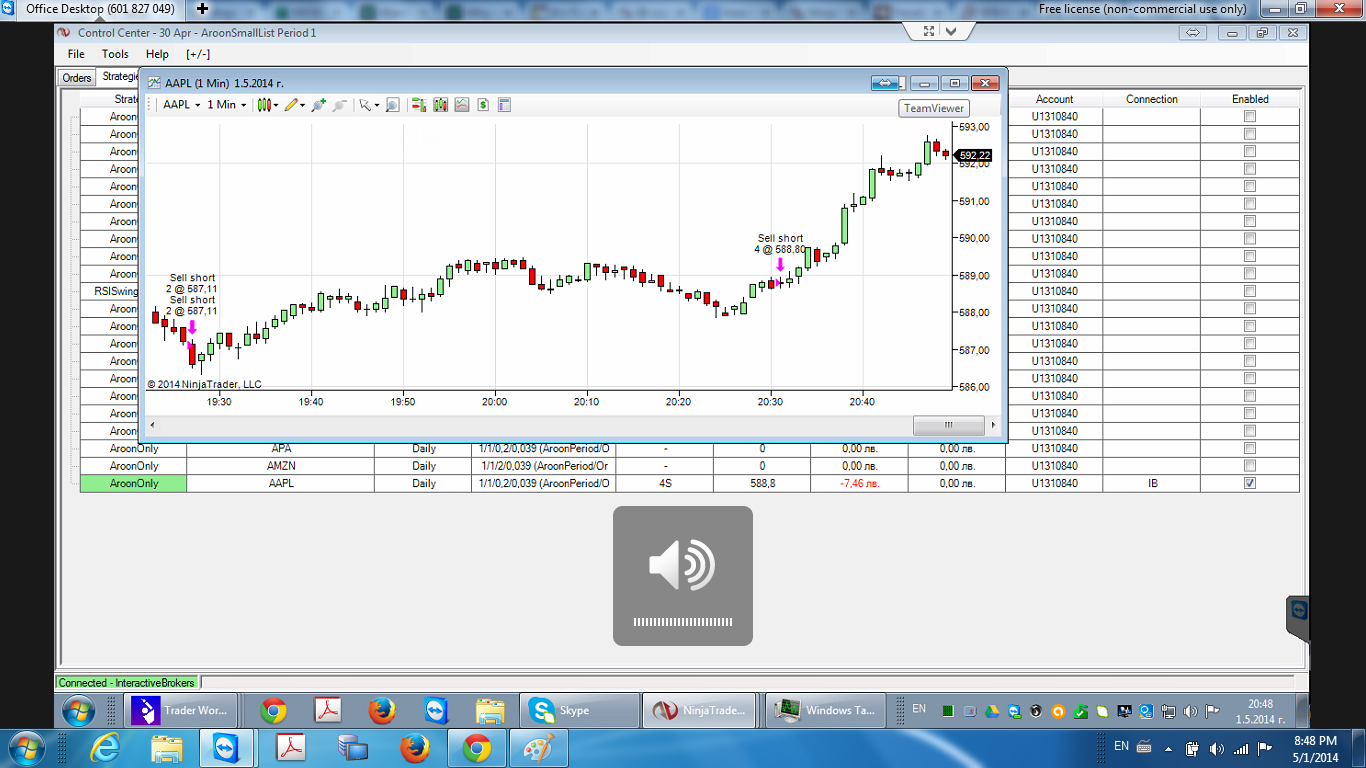Expand the TeamViewer session toolbar chevron
Screen dimensions: 1366x768
(x=951, y=31)
